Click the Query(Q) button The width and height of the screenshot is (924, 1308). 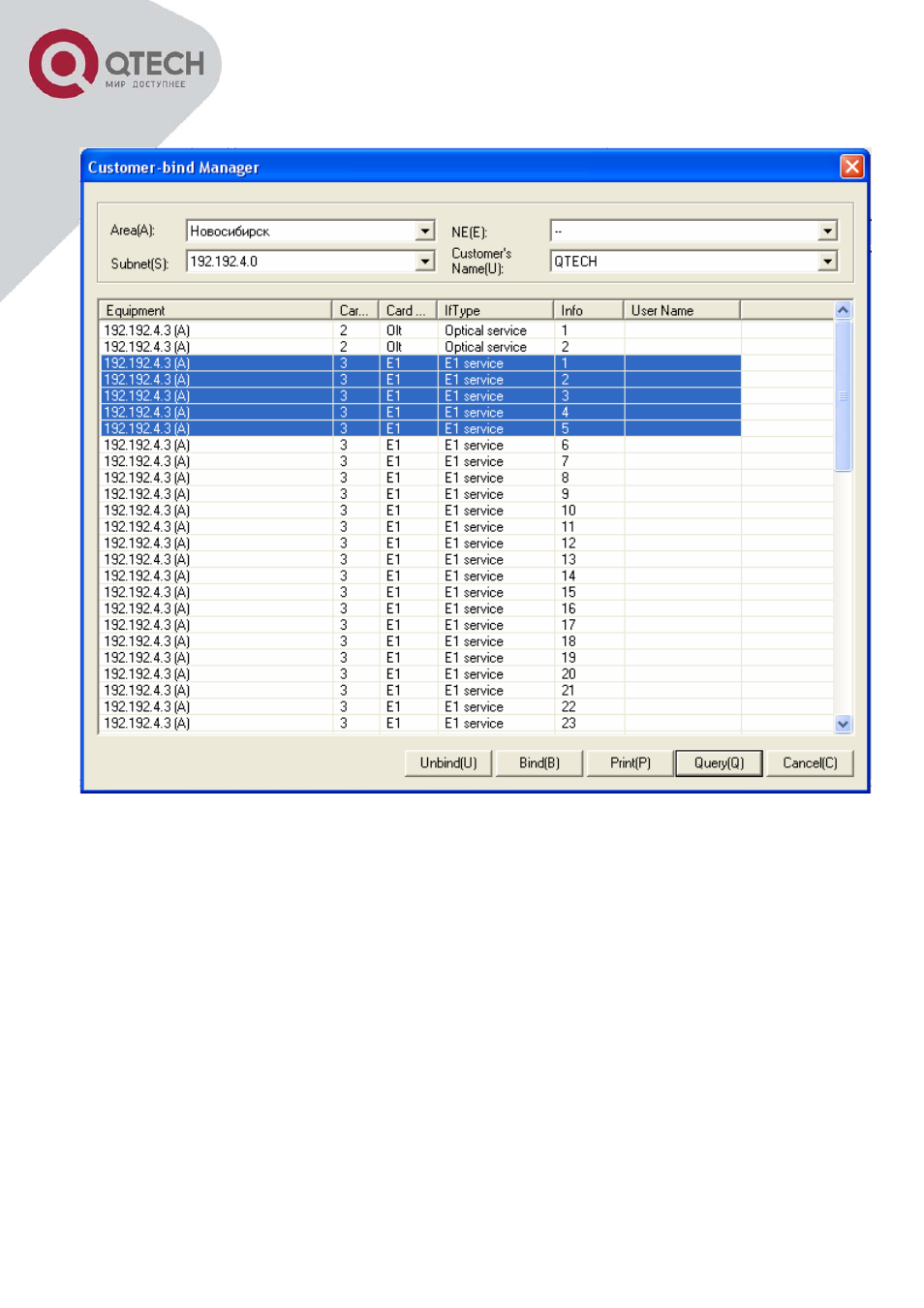(x=720, y=763)
